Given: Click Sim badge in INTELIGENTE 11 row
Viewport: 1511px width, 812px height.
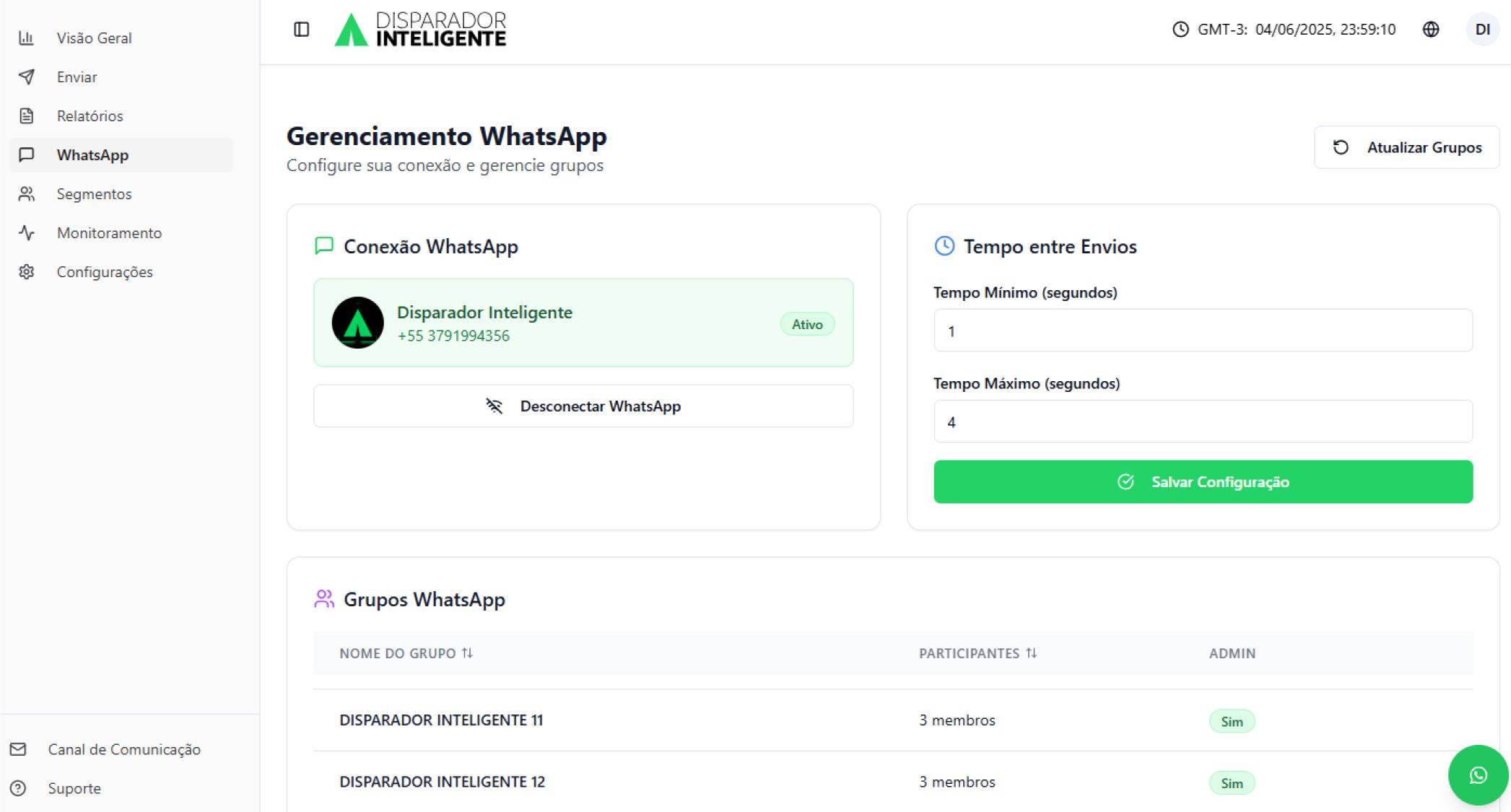Looking at the screenshot, I should [1232, 722].
